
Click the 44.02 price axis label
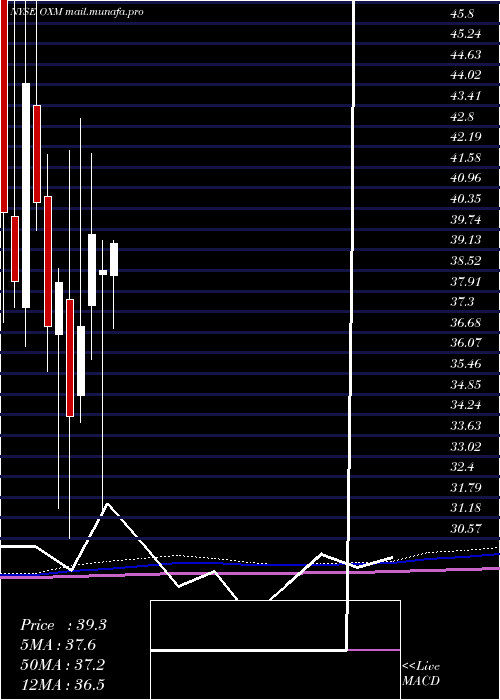(466, 75)
